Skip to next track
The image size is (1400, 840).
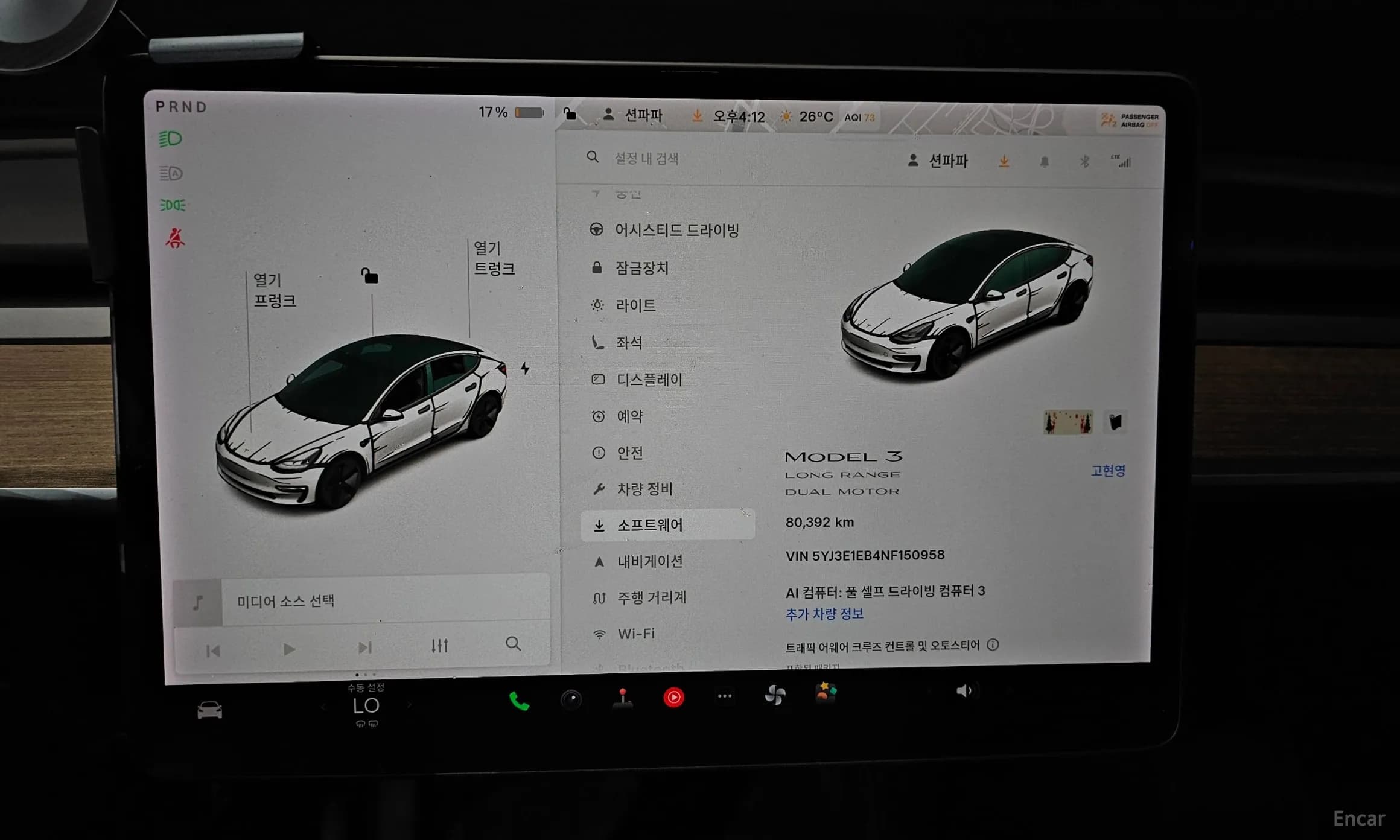pos(364,647)
